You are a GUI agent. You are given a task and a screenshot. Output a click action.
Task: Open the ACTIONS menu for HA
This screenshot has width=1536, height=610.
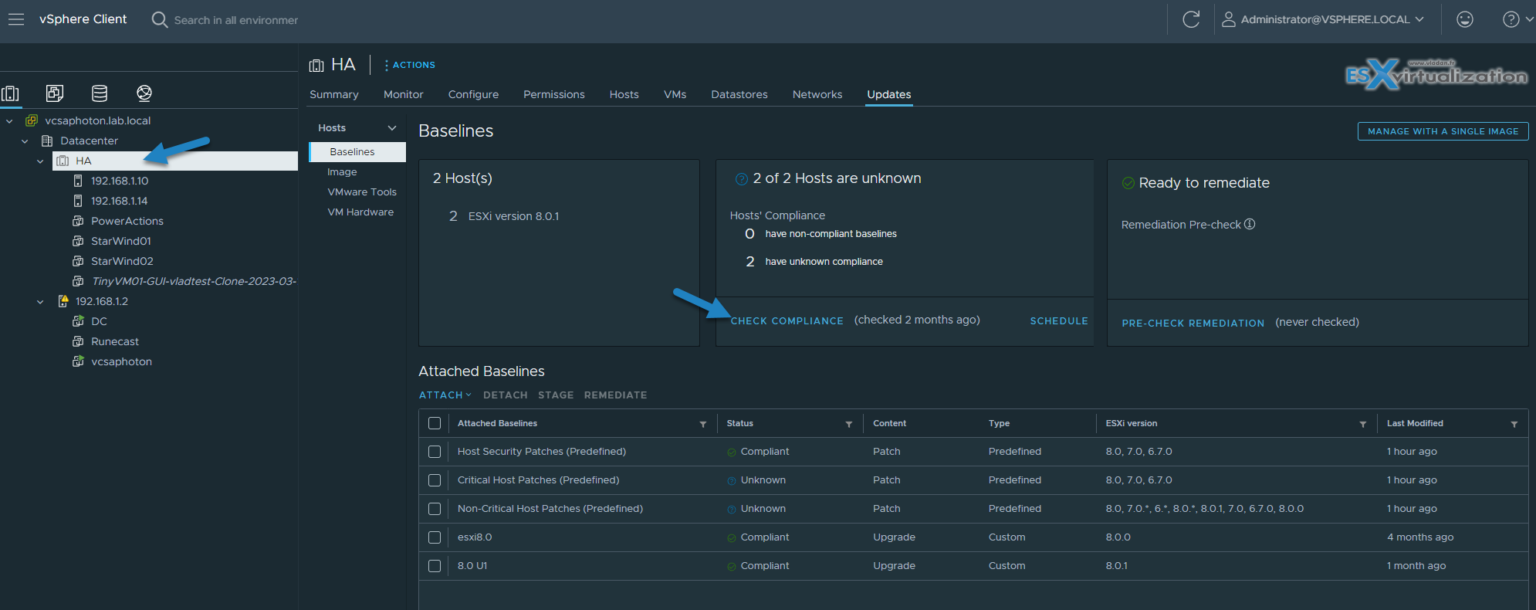pos(408,64)
